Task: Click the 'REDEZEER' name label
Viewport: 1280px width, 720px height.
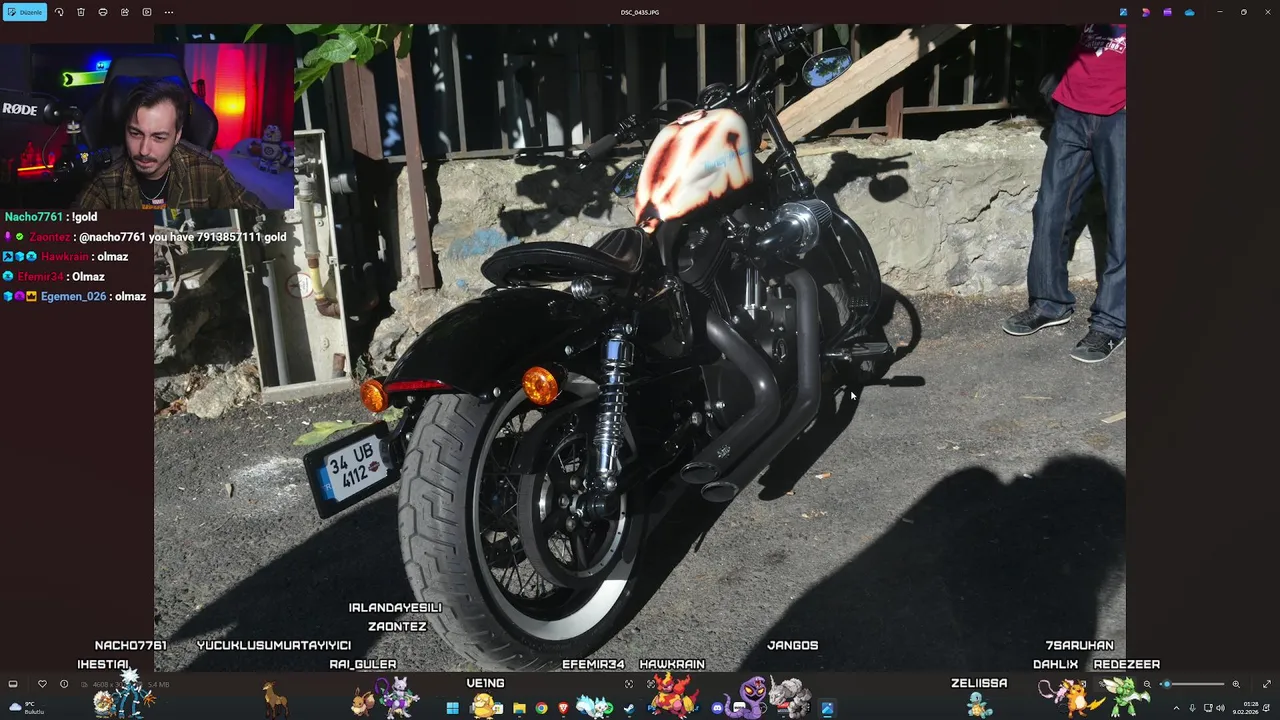Action: pos(1127,665)
